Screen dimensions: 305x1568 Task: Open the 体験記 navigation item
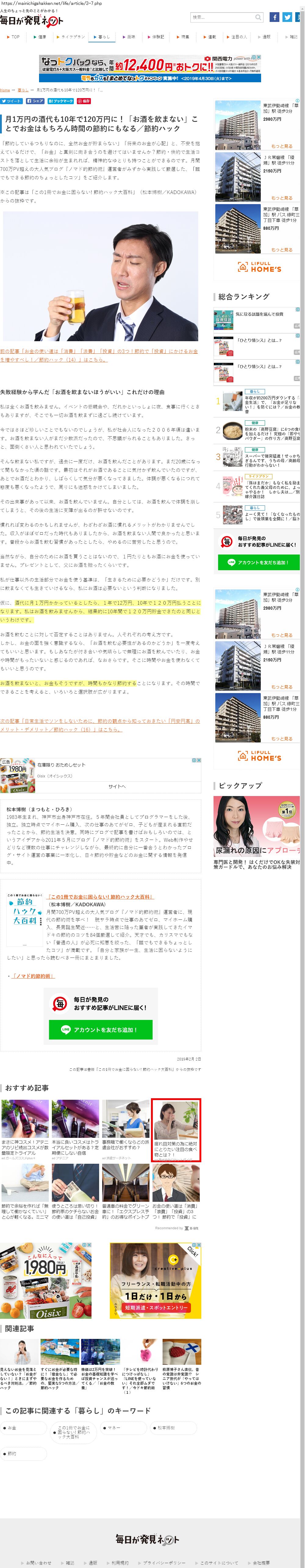click(x=157, y=37)
